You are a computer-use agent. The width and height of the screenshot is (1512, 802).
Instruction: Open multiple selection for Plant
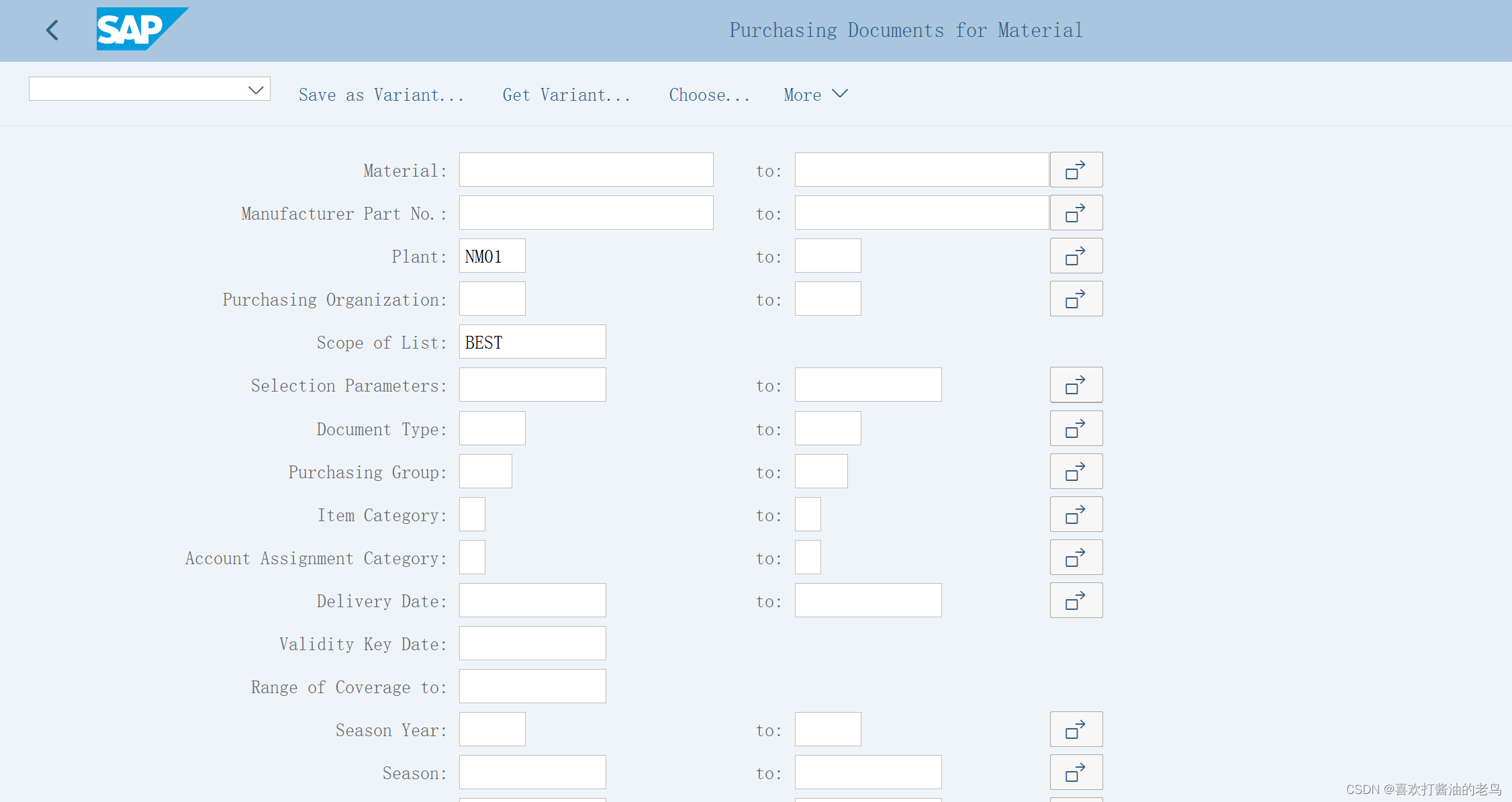(1076, 255)
